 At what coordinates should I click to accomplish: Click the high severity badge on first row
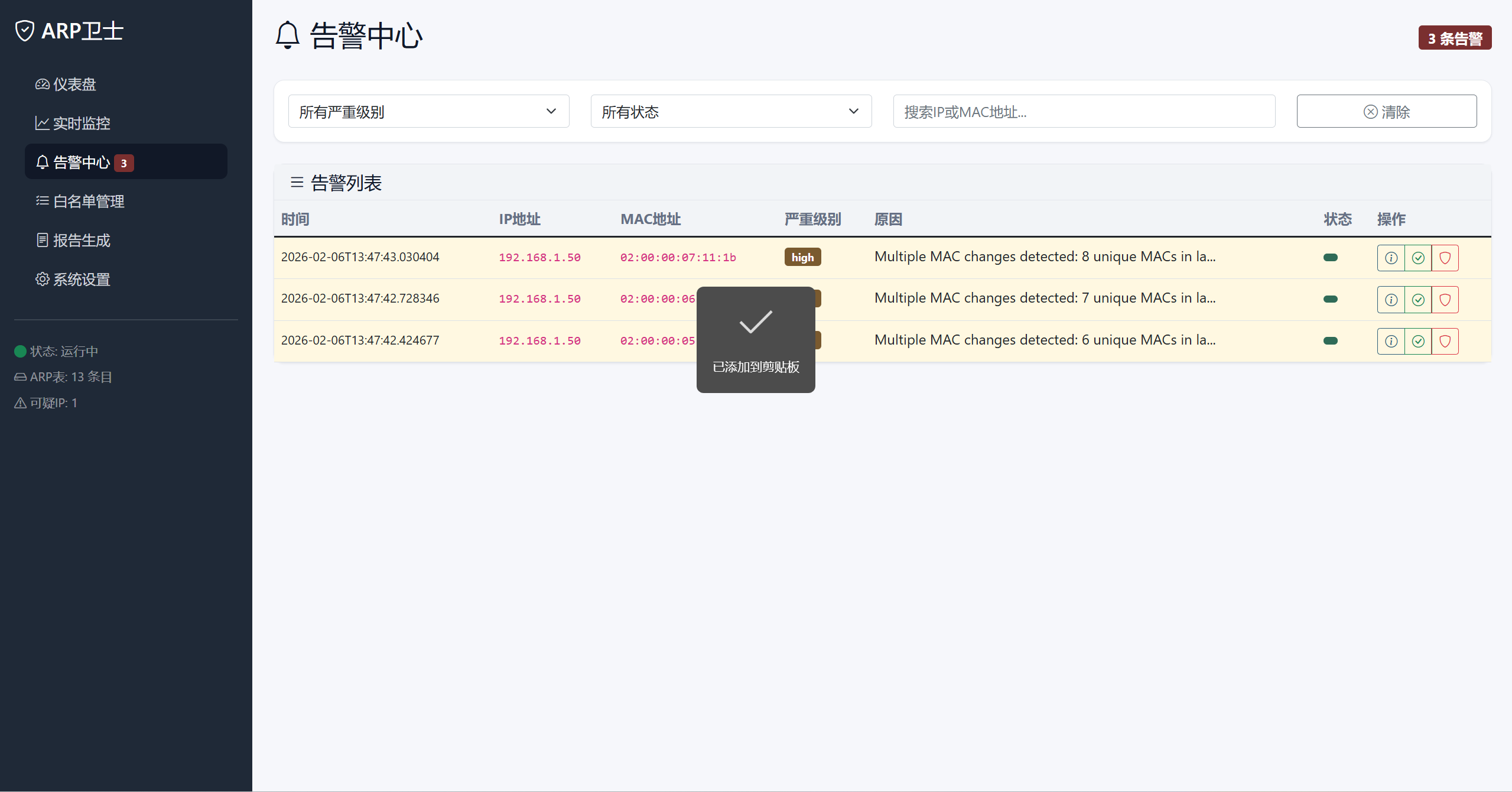802,257
